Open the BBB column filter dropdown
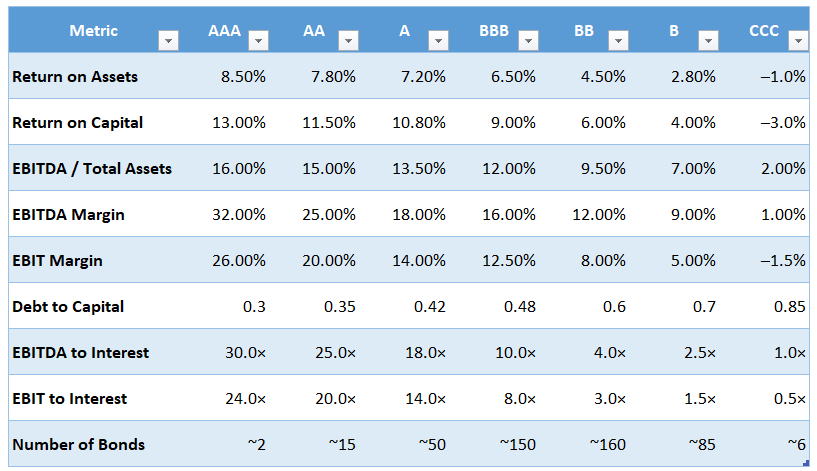817x471 pixels. click(x=528, y=41)
